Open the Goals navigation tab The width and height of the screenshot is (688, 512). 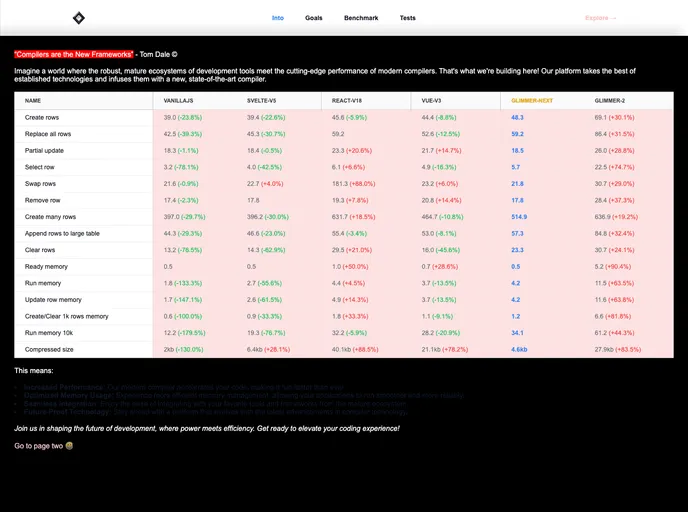tap(314, 18)
